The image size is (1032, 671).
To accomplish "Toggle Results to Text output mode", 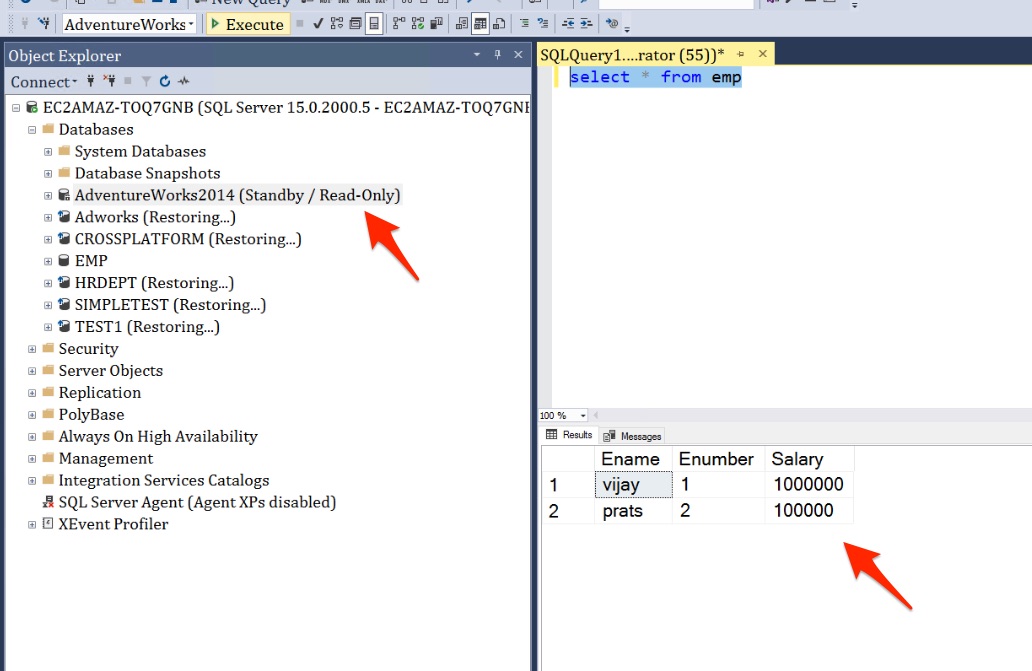I will [463, 24].
